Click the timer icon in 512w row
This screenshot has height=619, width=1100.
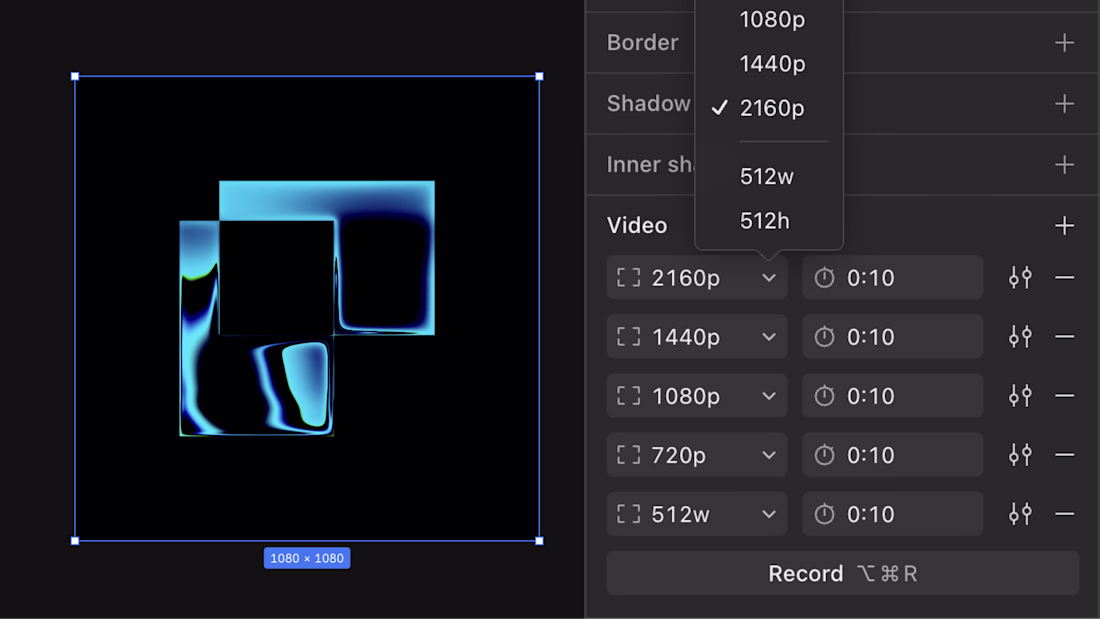pos(824,514)
